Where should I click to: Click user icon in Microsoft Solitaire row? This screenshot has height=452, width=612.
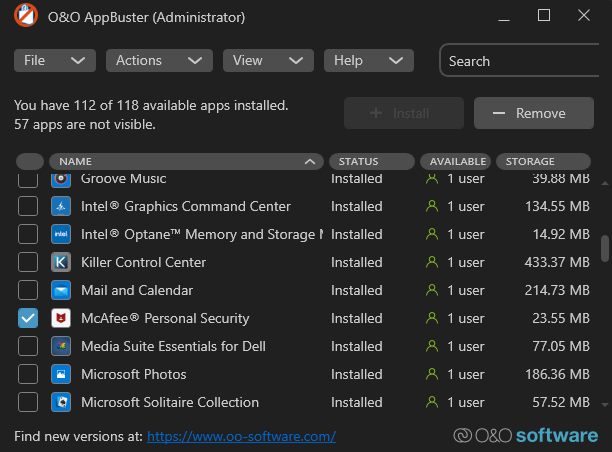coord(432,402)
